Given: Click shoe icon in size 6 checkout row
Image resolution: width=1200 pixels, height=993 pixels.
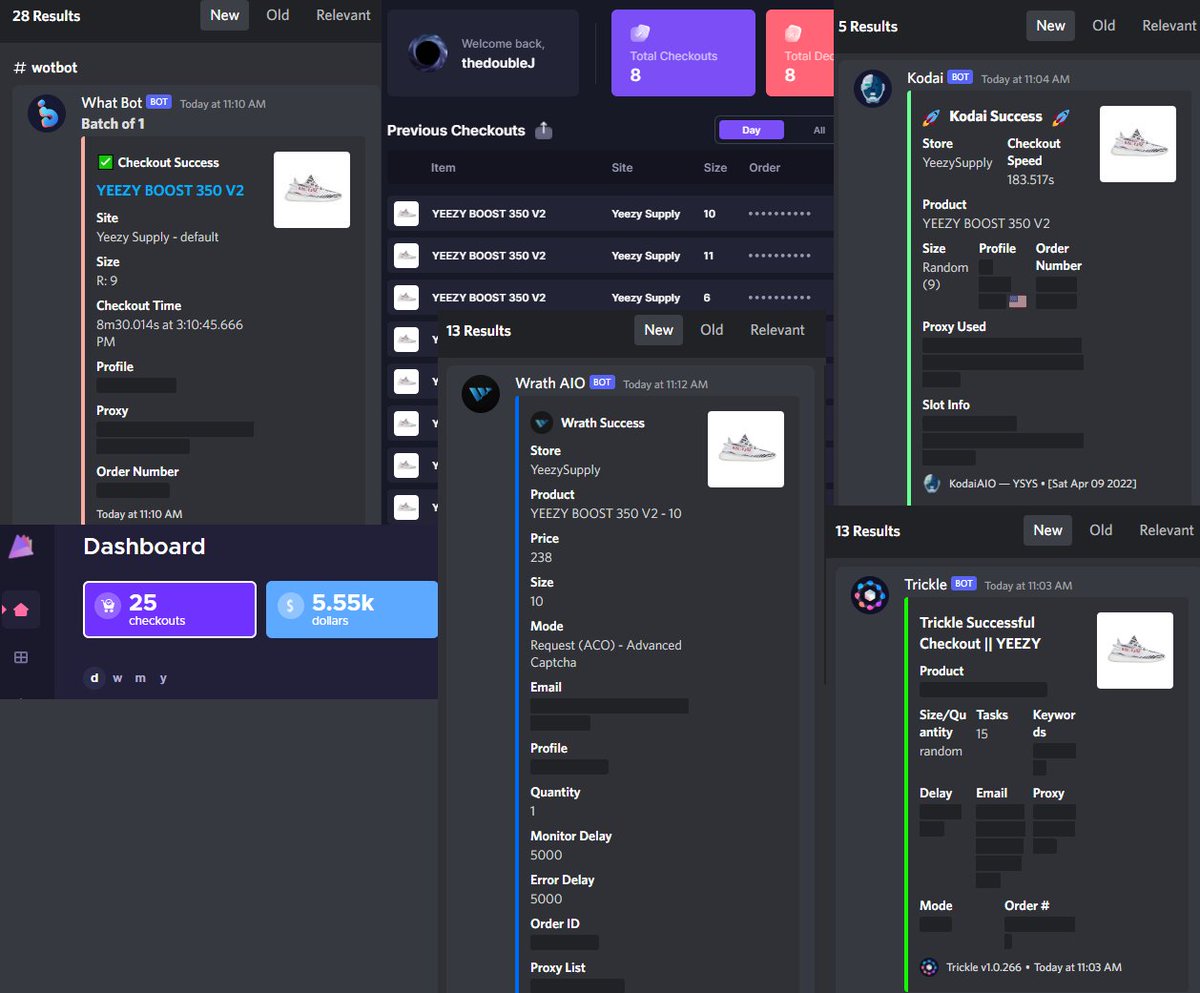Looking at the screenshot, I should tap(406, 297).
